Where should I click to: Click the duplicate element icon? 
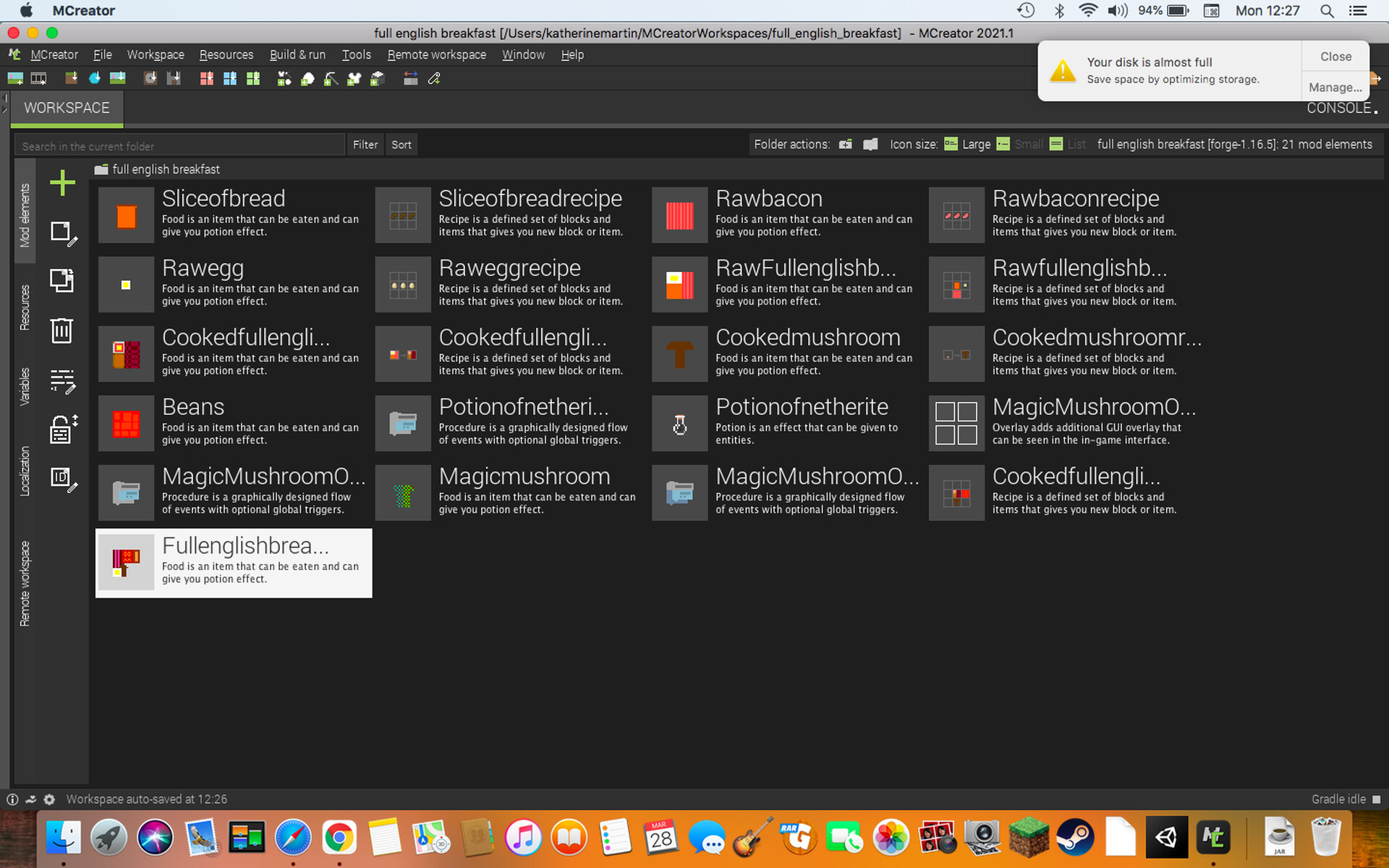[62, 281]
